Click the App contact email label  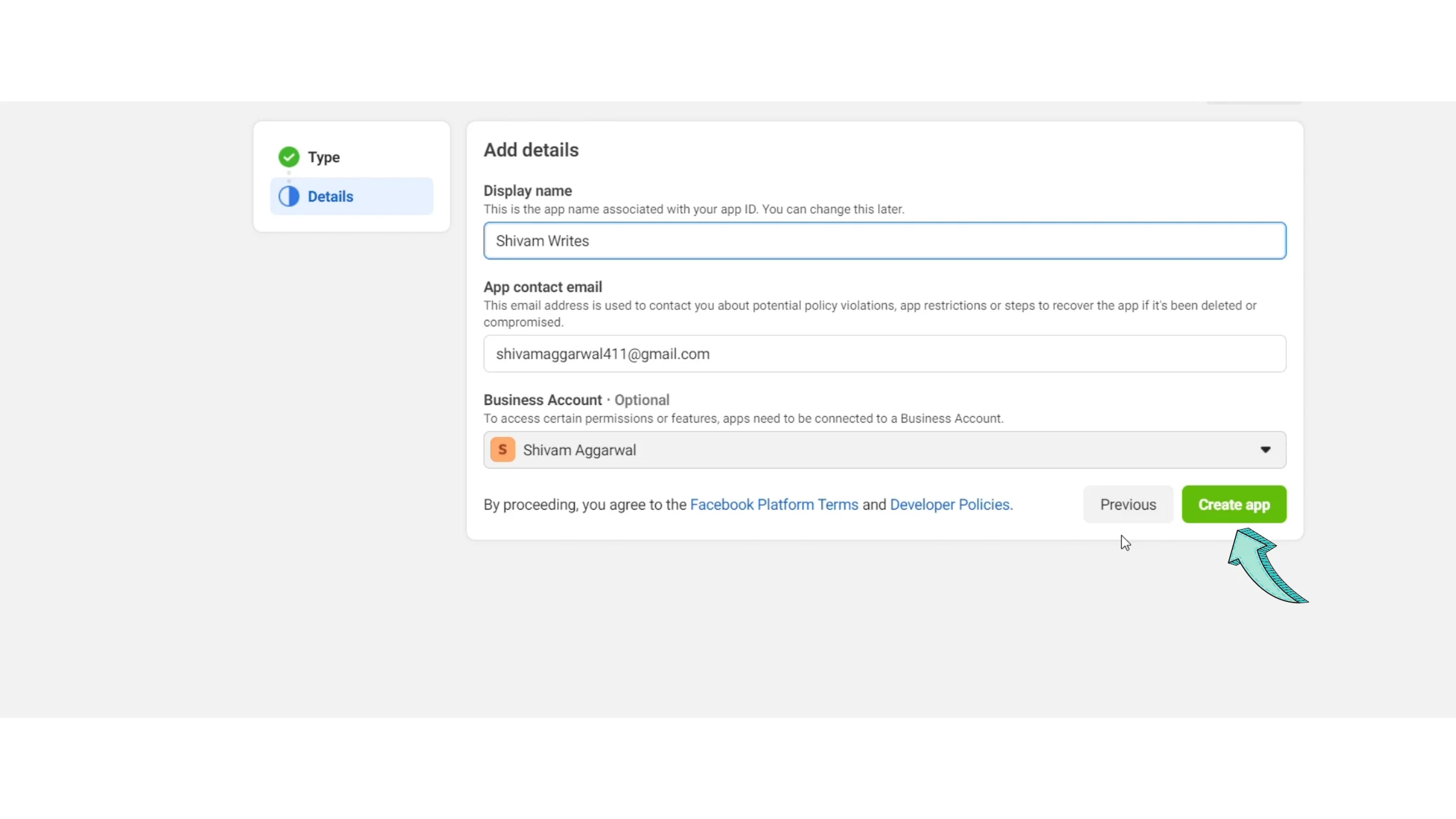point(542,287)
